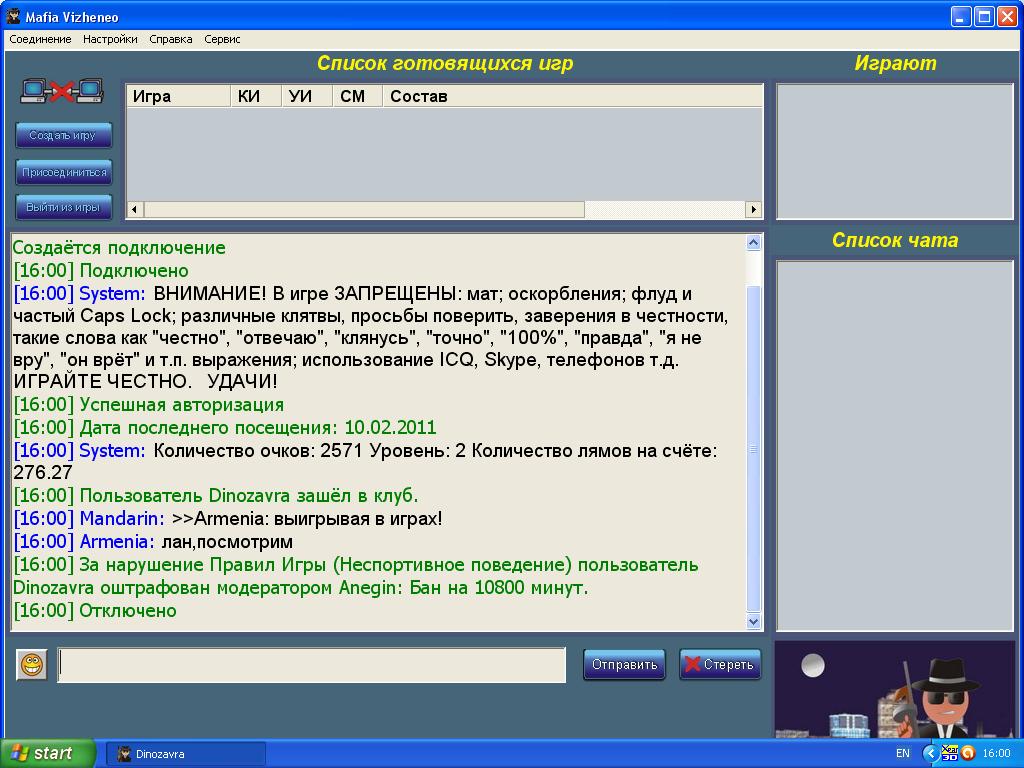Click the УИ column header

pos(307,96)
